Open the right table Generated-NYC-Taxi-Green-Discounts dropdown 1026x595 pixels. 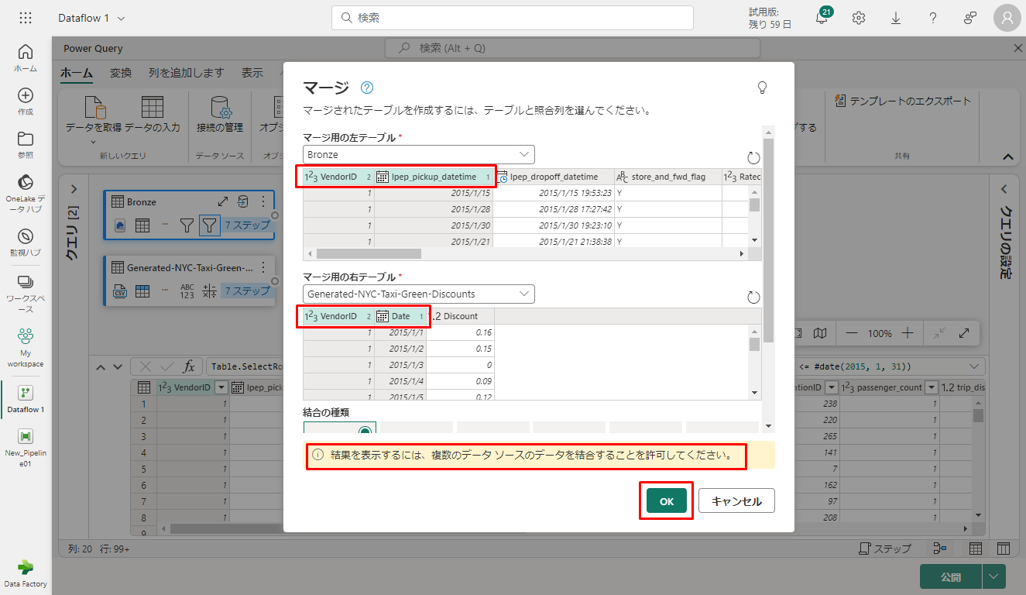pyautogui.click(x=524, y=294)
